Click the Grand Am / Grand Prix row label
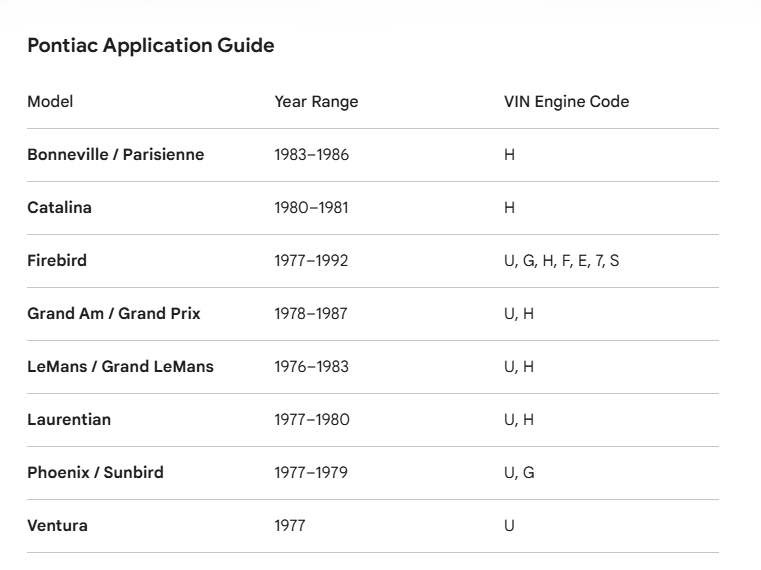Screen dimensions: 761x570 pos(114,313)
